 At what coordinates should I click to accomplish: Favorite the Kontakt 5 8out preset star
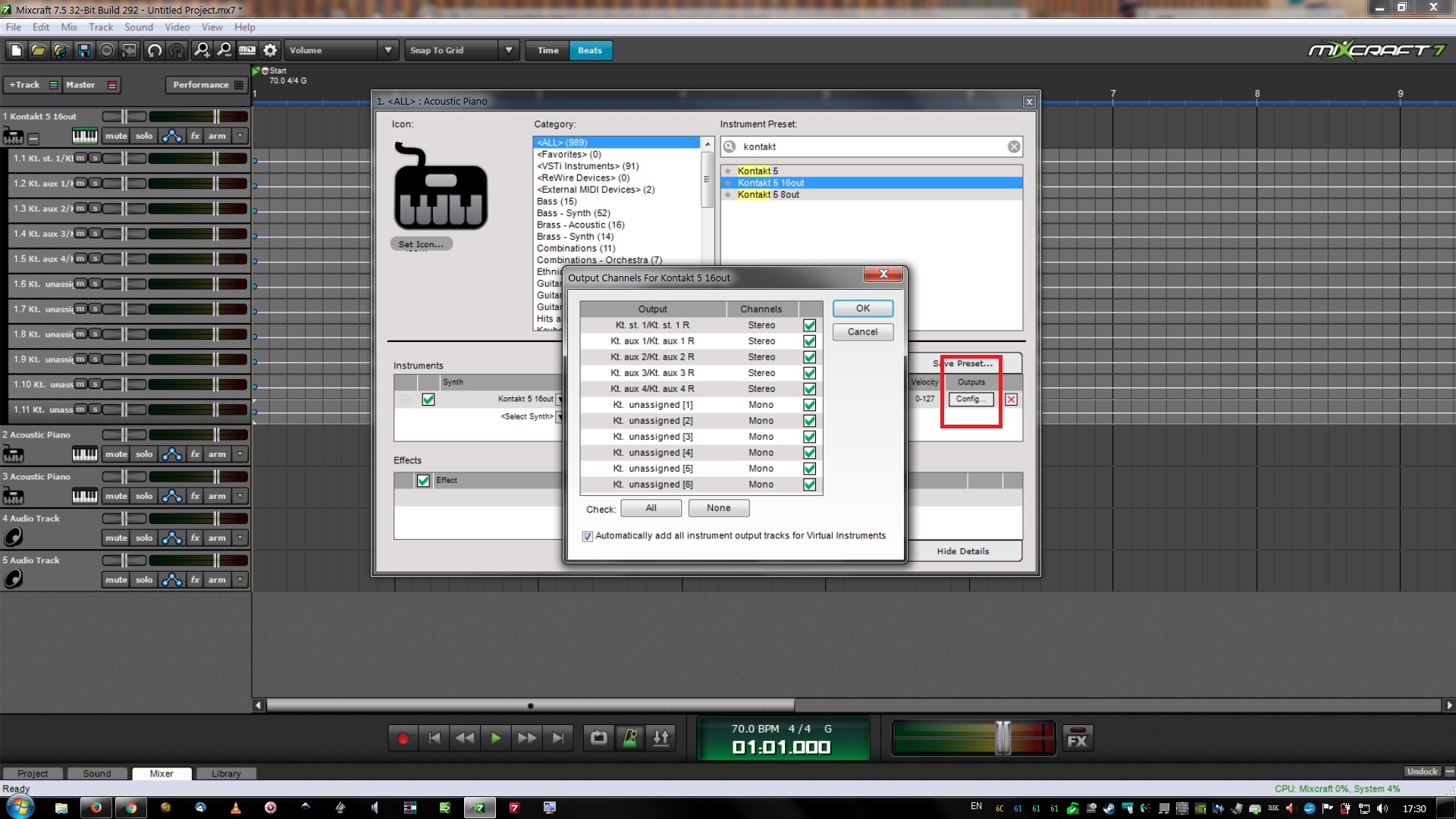[x=728, y=195]
